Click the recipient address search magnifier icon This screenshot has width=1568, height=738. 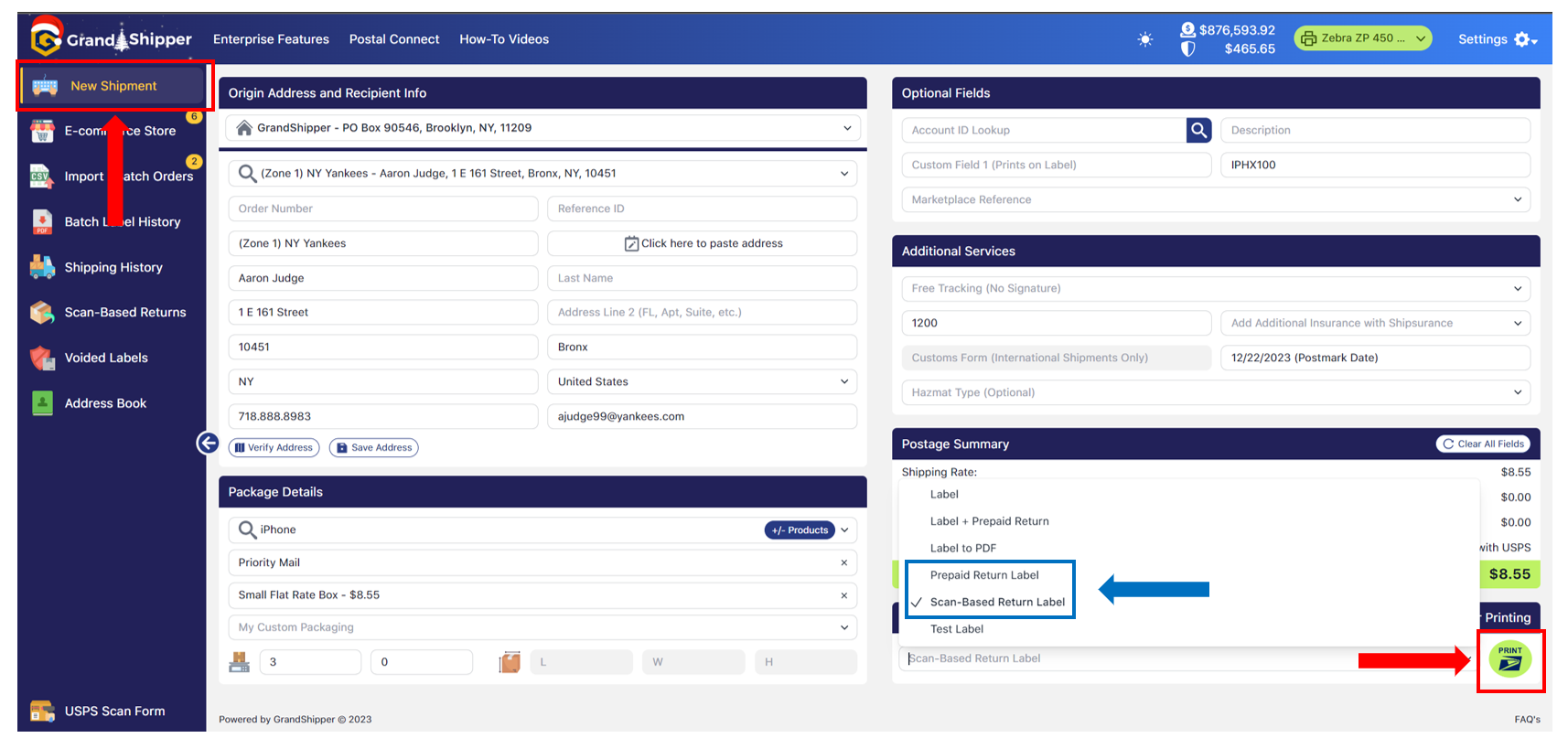point(247,173)
